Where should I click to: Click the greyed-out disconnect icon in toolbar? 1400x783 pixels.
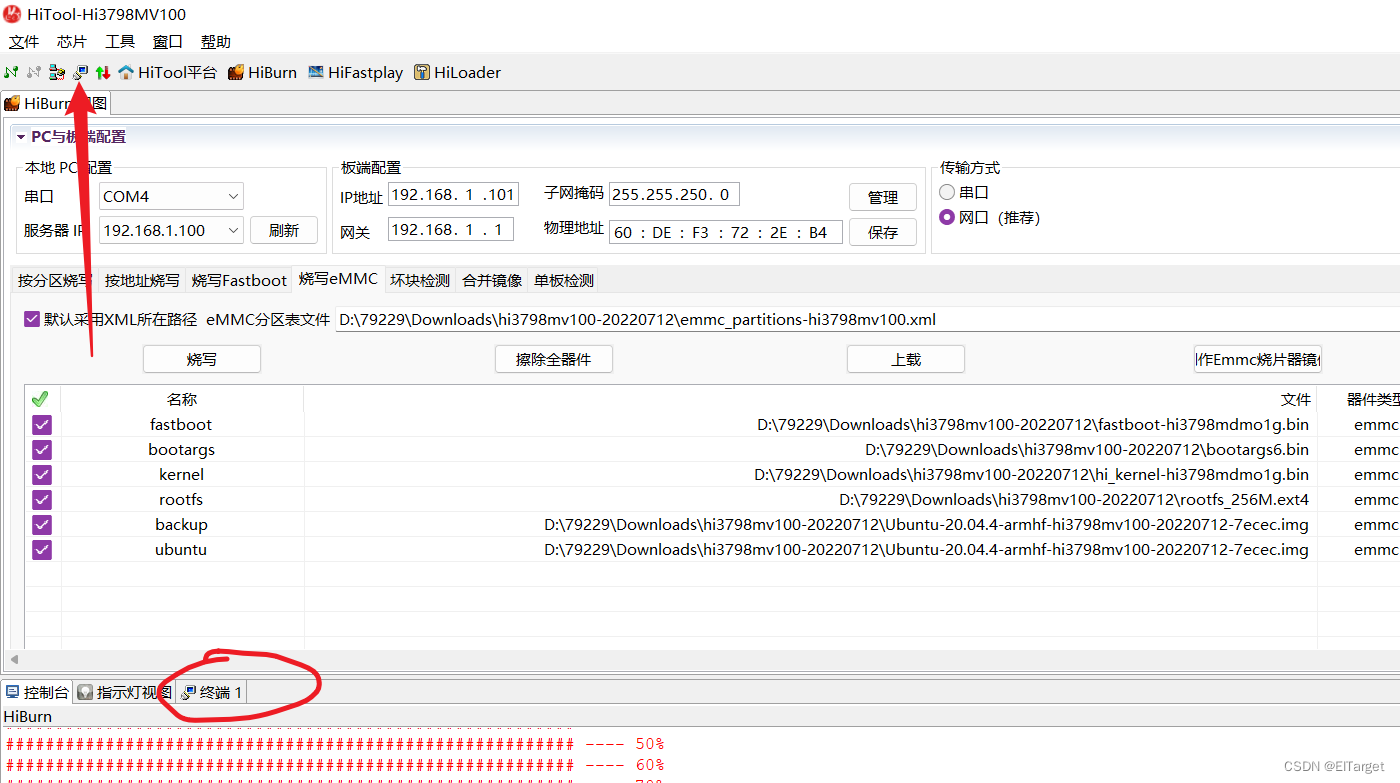point(34,72)
